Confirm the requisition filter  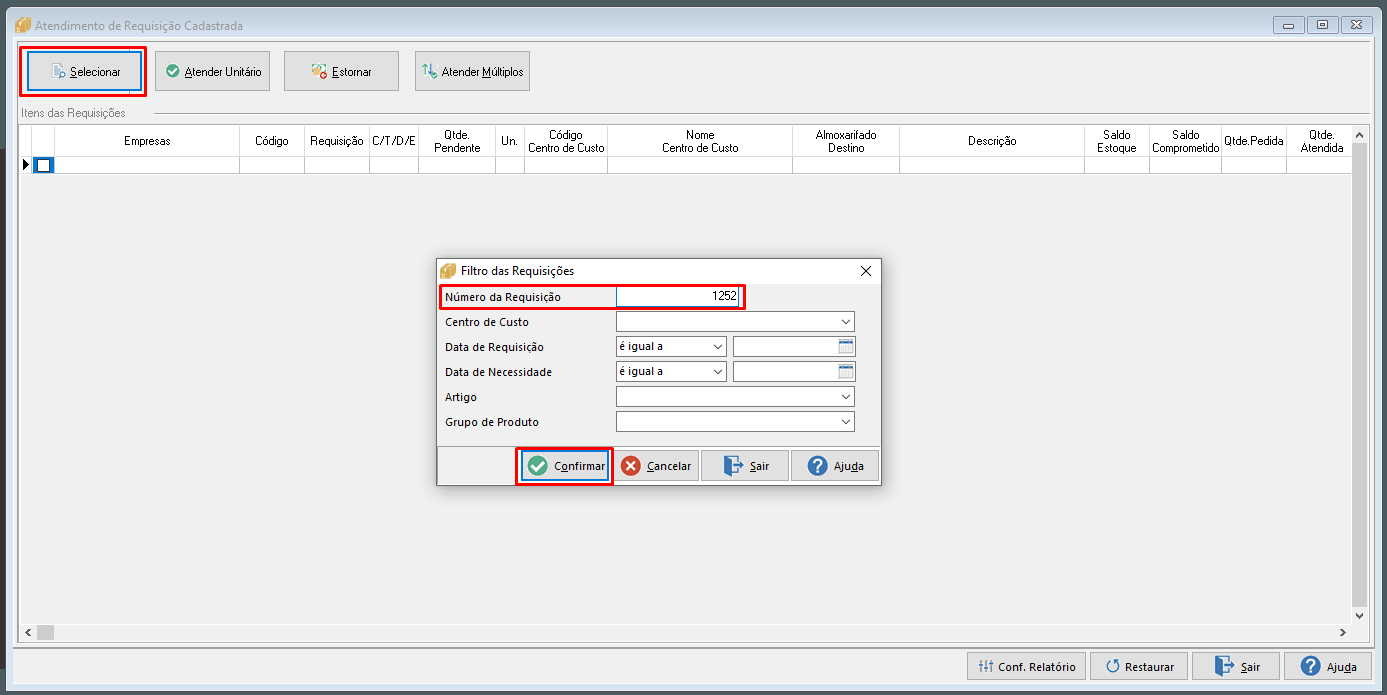(x=565, y=466)
